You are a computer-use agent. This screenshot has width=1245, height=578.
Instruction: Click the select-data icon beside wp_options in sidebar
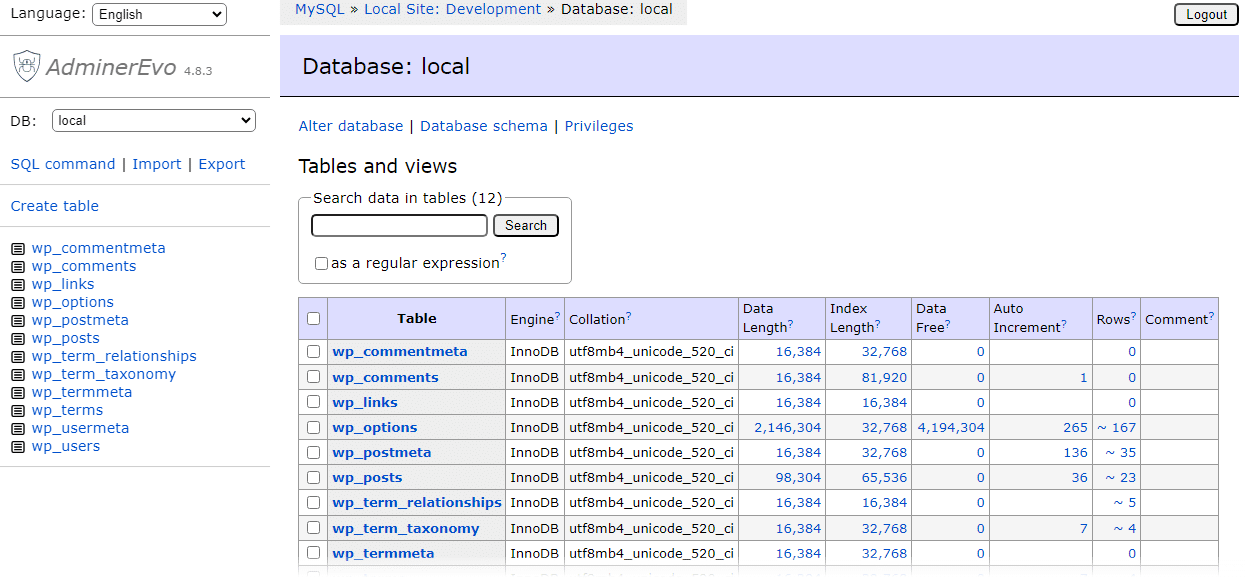click(17, 303)
